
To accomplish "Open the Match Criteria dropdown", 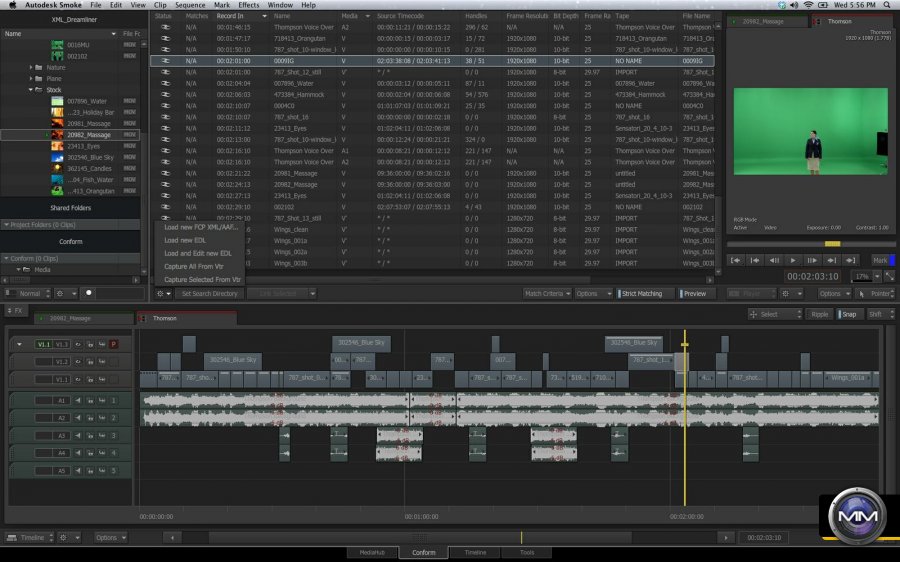I will tap(546, 294).
